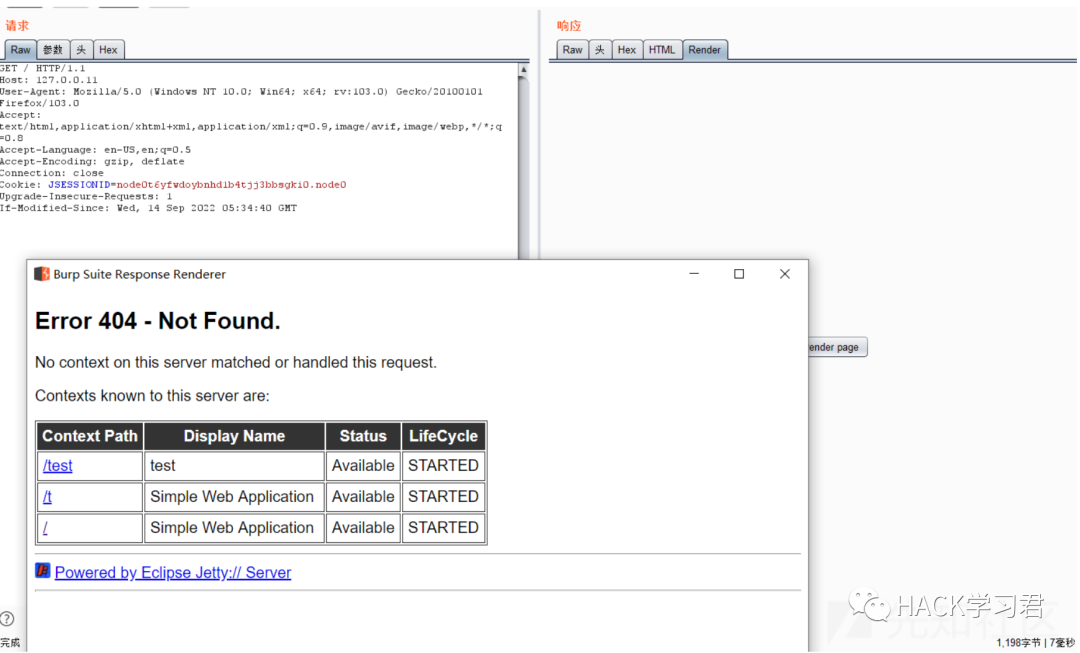Screen dimensions: 1080x653
Task: Click the Display Name column header
Action: pyautogui.click(x=234, y=436)
